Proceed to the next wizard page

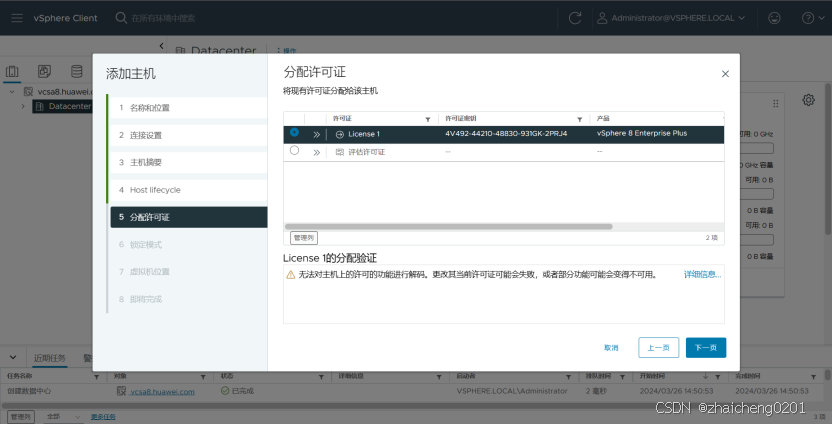coord(706,348)
